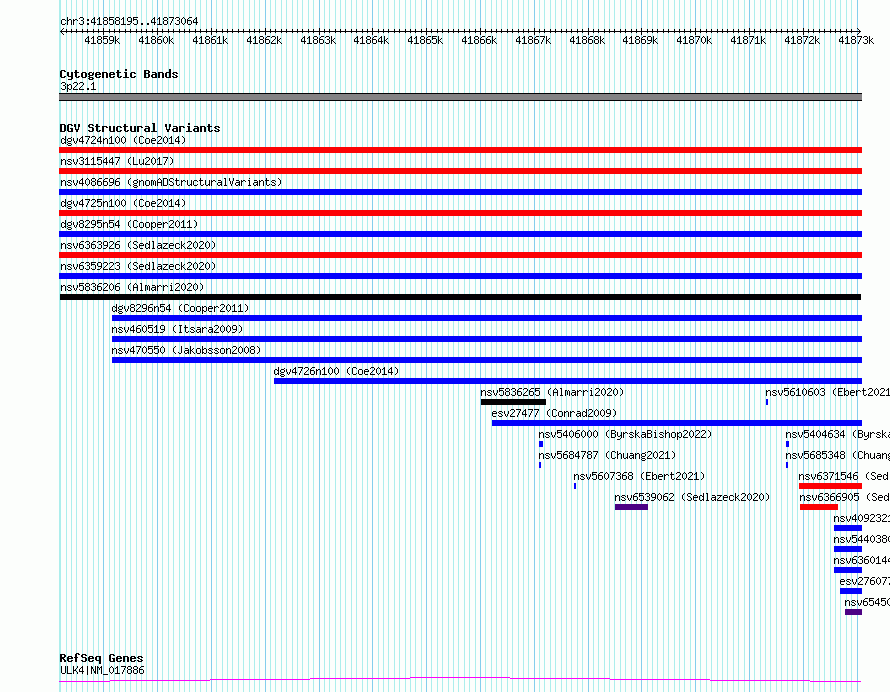Click the dgv4724n100 (Coe2014) red variant bar
Screen dimensions: 890x692
click(x=460, y=150)
